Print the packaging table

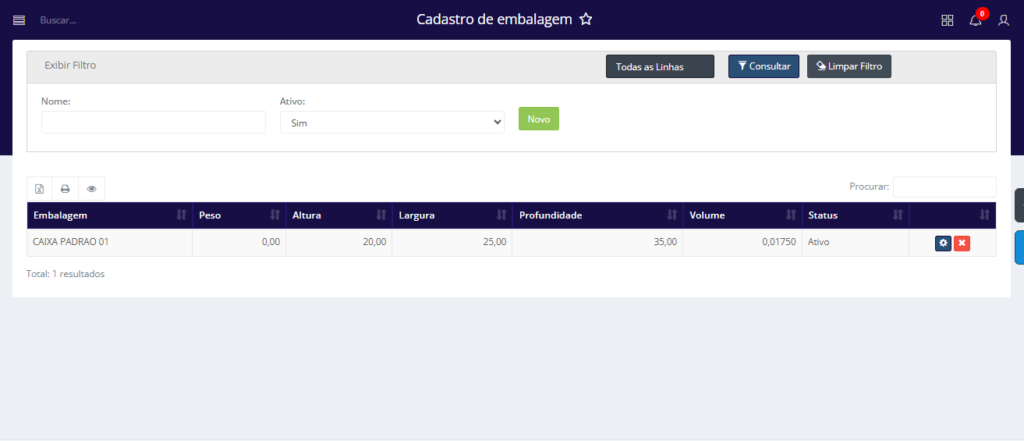[65, 188]
